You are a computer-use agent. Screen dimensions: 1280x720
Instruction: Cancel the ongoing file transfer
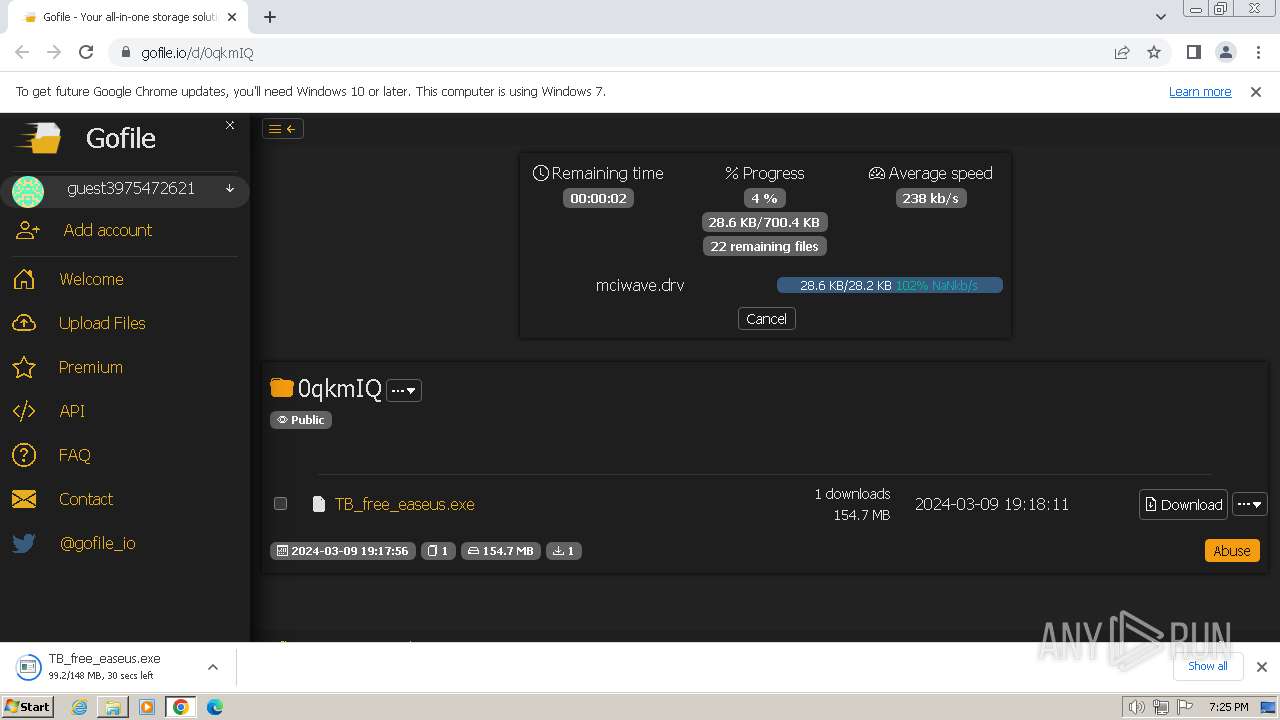pos(766,319)
